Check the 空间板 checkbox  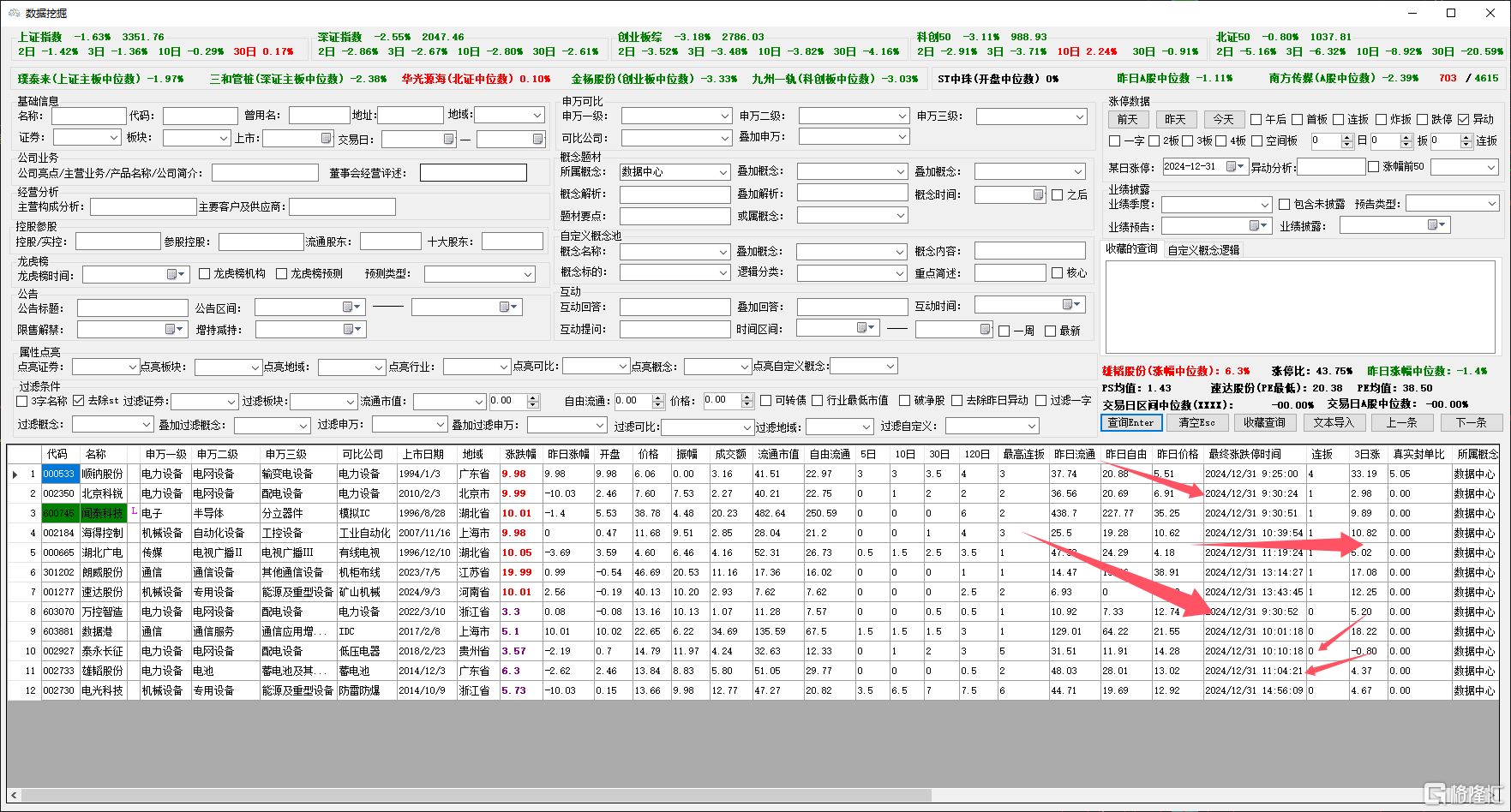click(x=1257, y=141)
